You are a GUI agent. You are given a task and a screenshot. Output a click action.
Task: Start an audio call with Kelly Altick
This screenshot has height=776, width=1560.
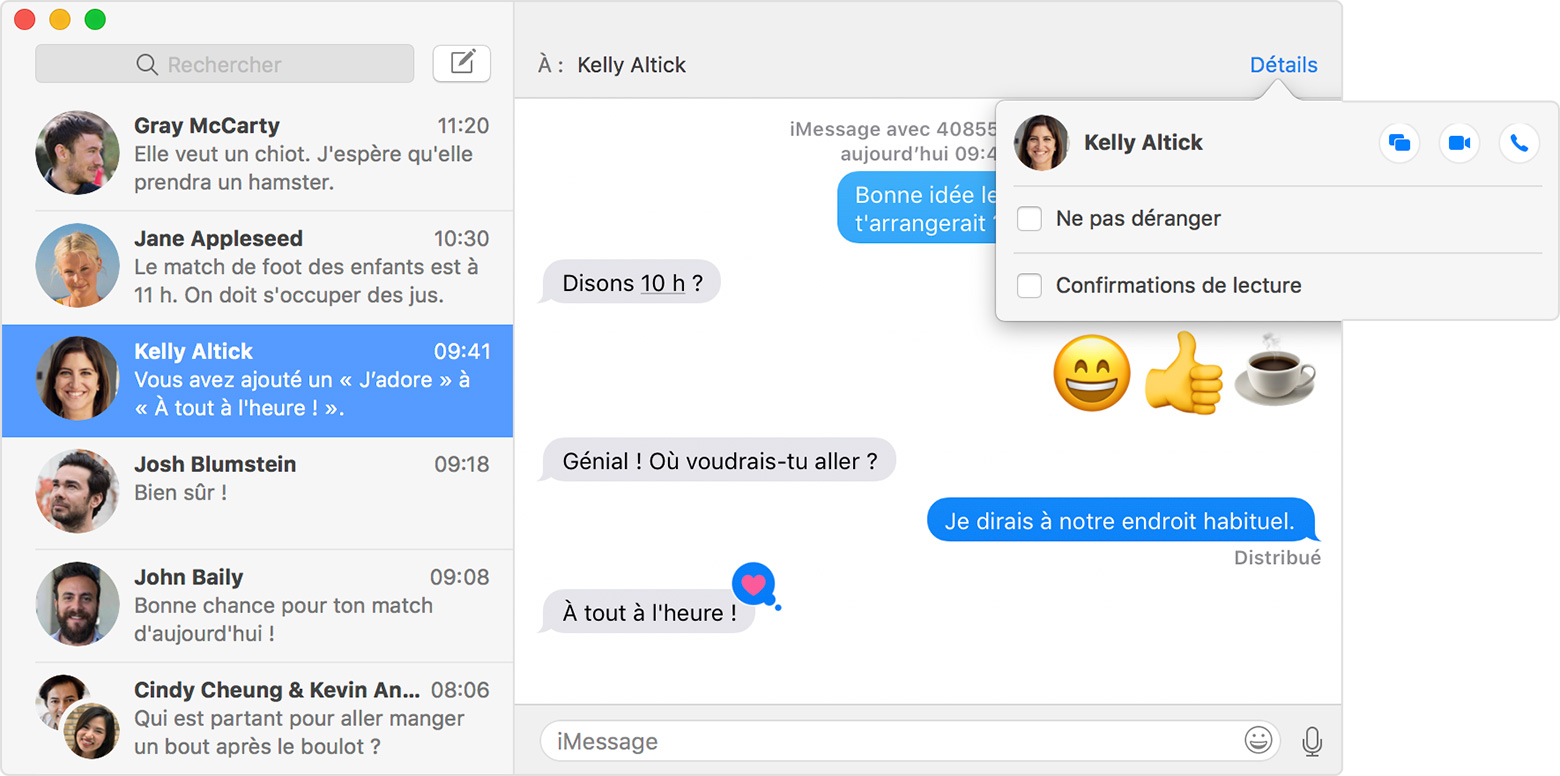tap(1518, 144)
